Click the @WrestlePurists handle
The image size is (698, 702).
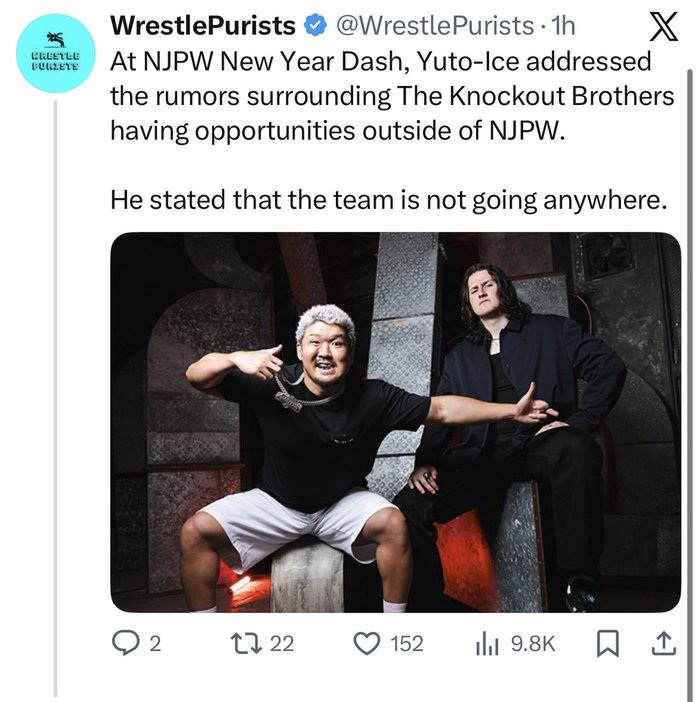click(434, 25)
